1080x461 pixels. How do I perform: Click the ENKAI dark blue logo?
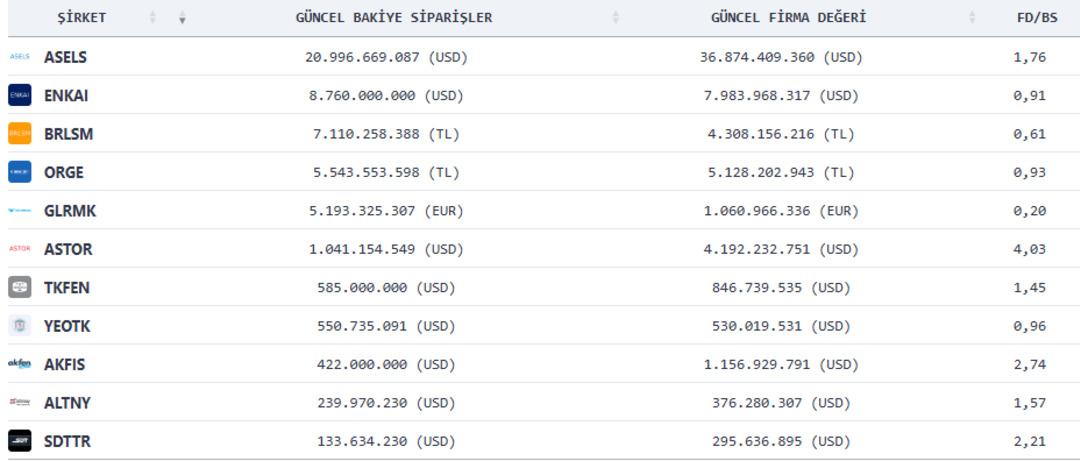tap(20, 96)
